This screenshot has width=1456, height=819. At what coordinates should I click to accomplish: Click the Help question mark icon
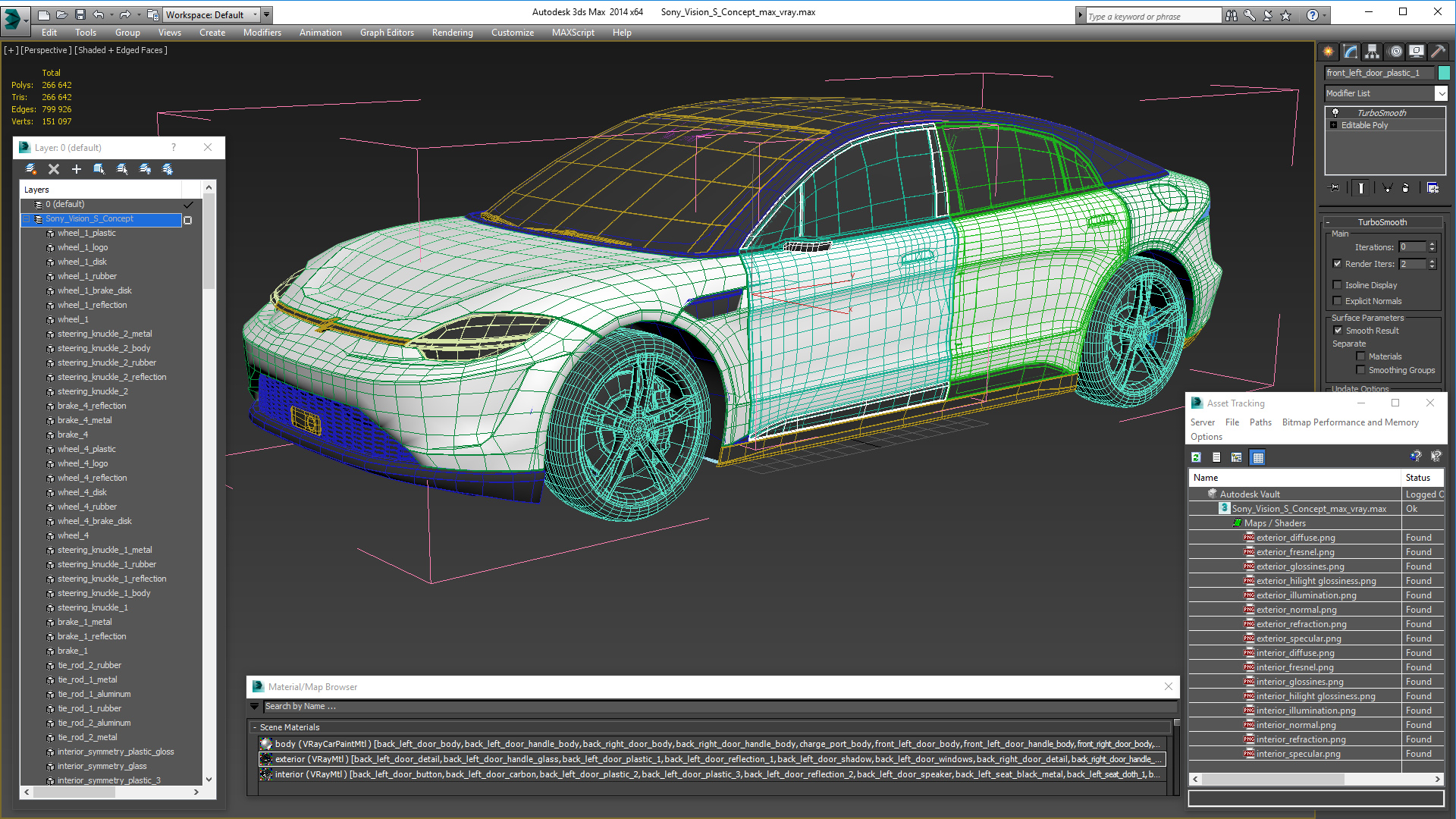click(x=1313, y=15)
